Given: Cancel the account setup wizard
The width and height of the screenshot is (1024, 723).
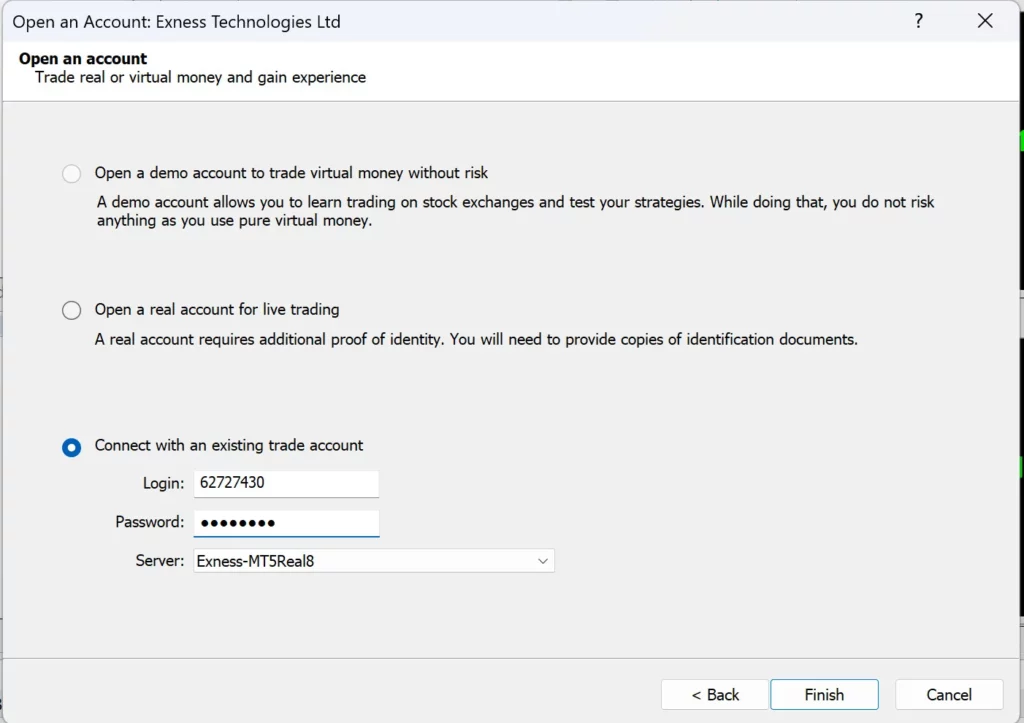Looking at the screenshot, I should click(x=948, y=695).
